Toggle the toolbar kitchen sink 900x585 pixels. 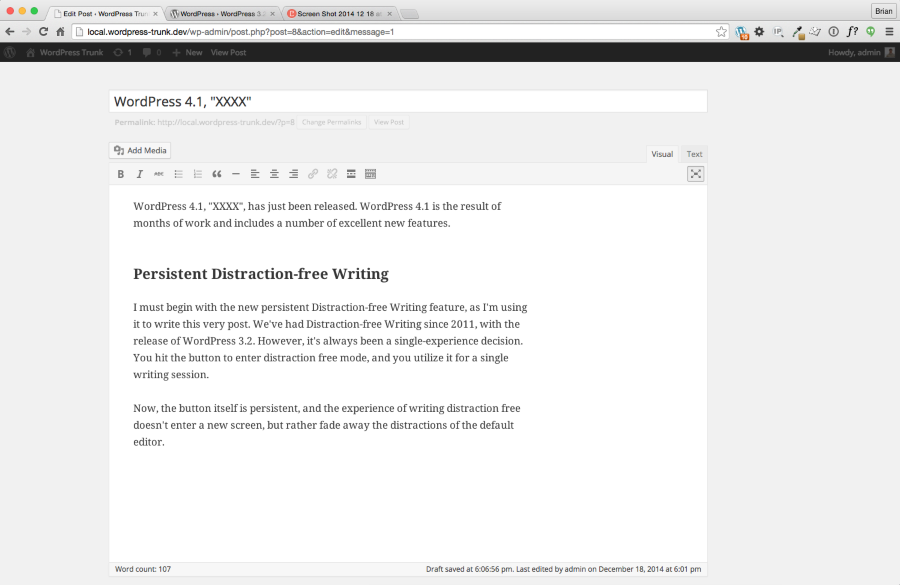[370, 174]
